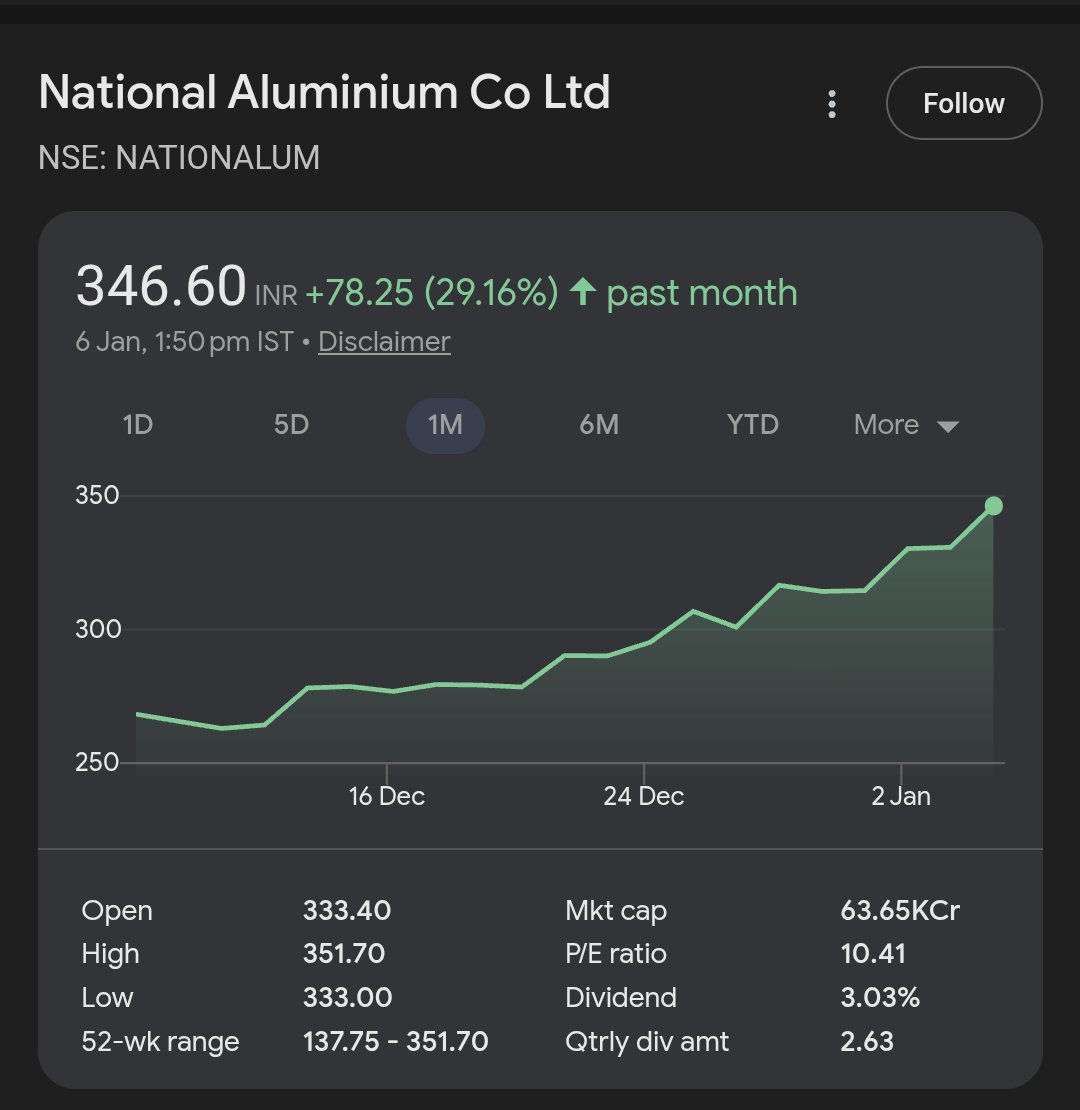Click the P/E ratio label
The width and height of the screenshot is (1080, 1110).
[616, 954]
